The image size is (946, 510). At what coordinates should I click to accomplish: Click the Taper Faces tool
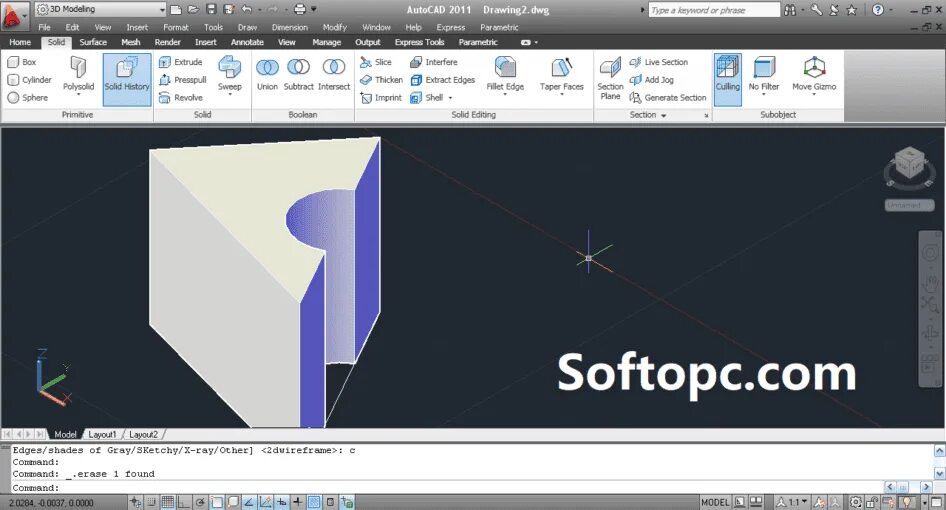point(562,75)
